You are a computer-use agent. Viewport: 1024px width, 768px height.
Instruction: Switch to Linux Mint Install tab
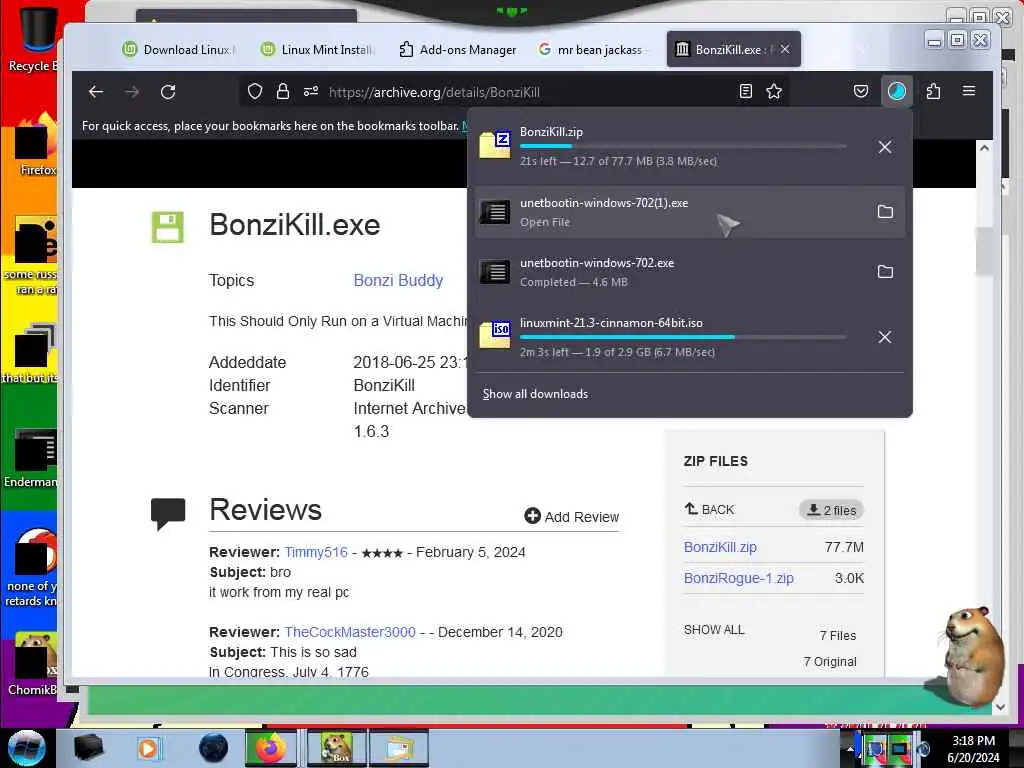318,50
